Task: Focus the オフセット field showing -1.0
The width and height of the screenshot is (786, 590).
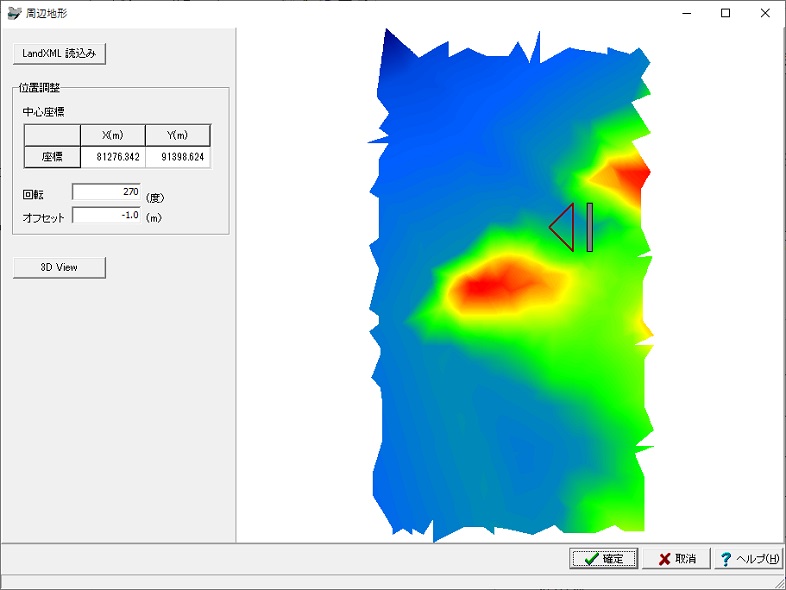Action: coord(106,215)
